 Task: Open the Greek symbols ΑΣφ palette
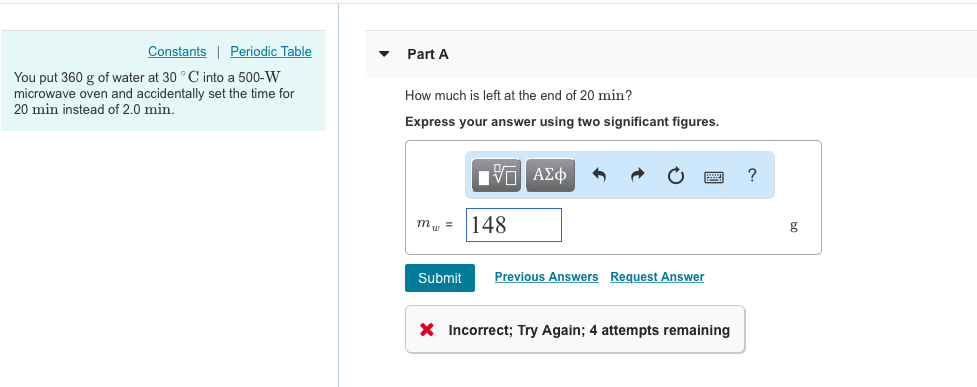coord(550,175)
